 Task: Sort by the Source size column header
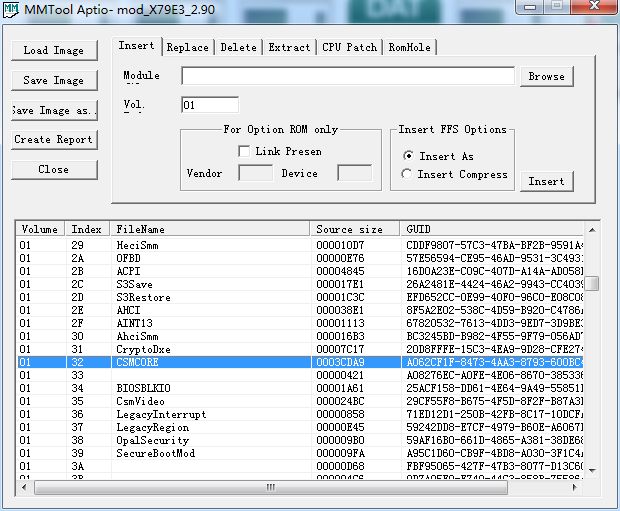pos(355,229)
